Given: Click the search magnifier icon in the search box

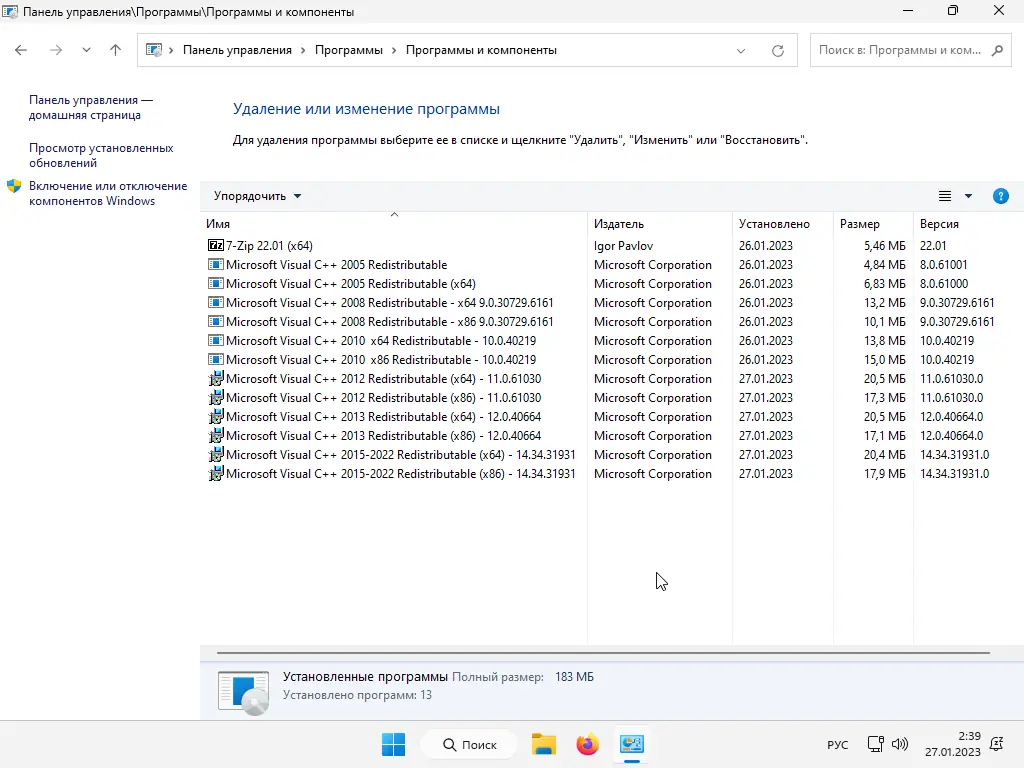Looking at the screenshot, I should [x=997, y=50].
